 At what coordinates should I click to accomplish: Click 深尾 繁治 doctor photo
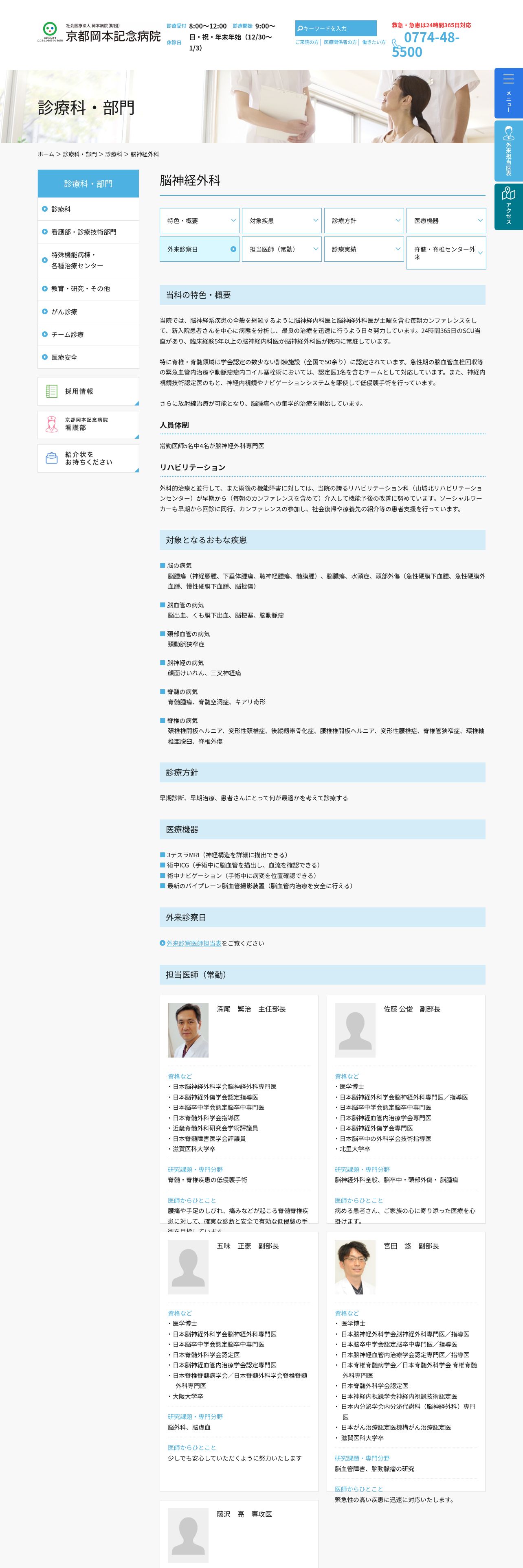coord(188,1030)
